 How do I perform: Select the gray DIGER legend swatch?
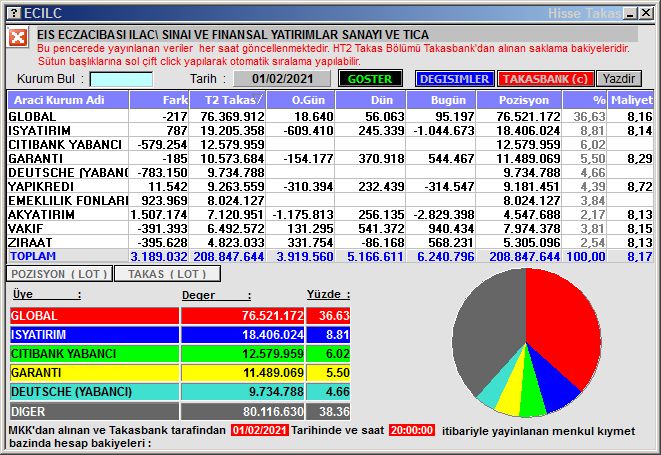[x=94, y=411]
